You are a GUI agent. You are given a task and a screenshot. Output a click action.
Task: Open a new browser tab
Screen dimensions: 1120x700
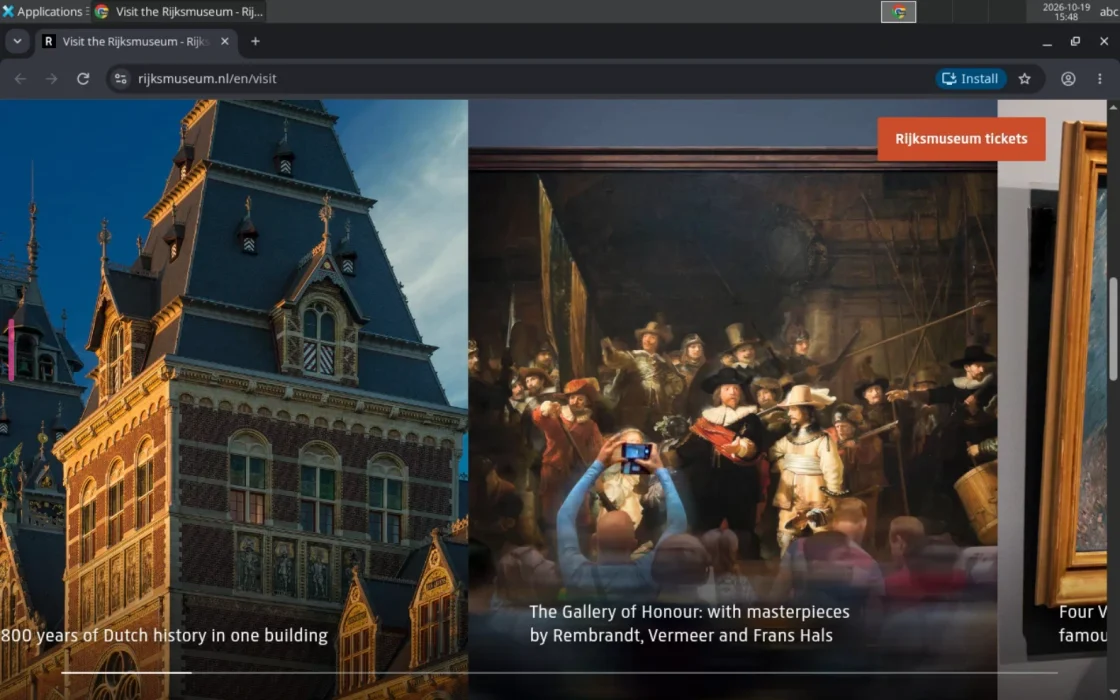pyautogui.click(x=255, y=41)
